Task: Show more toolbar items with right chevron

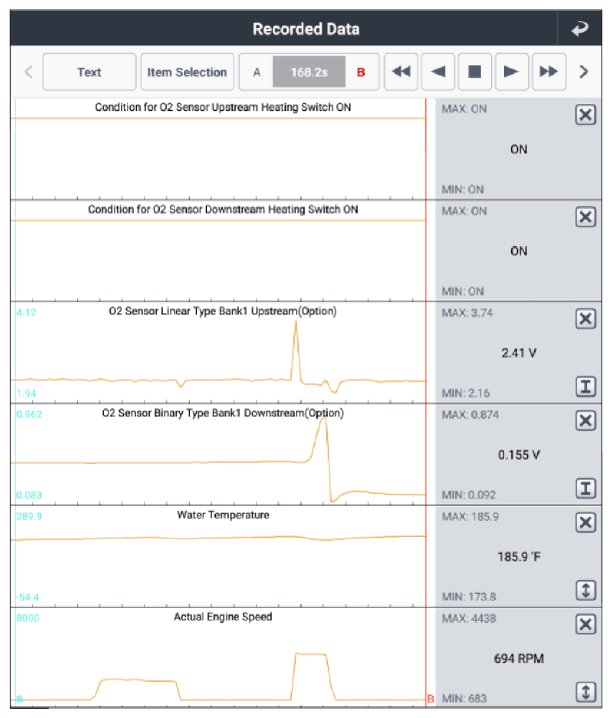Action: tap(584, 72)
